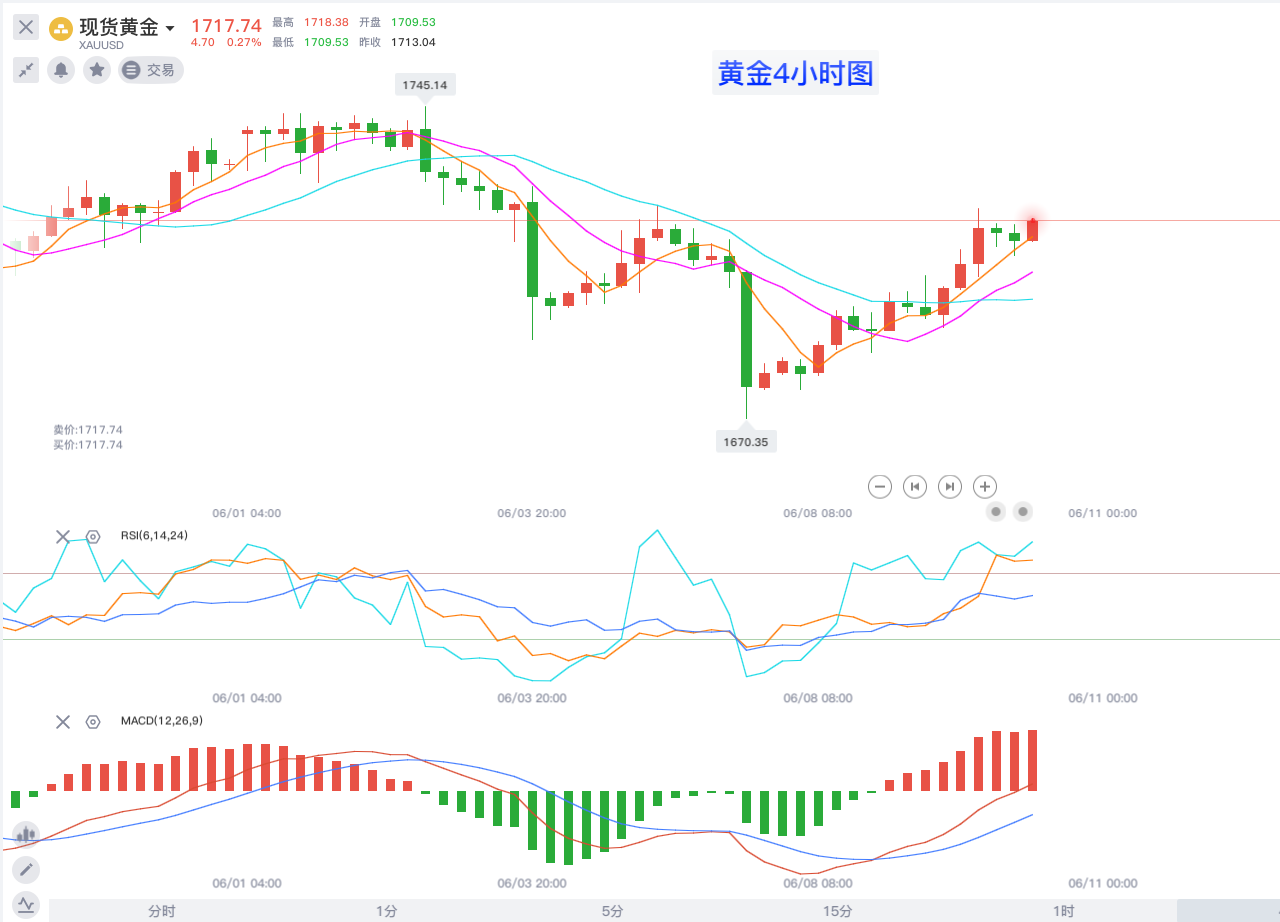Open the indicator line icon at bottom left

(x=26, y=905)
